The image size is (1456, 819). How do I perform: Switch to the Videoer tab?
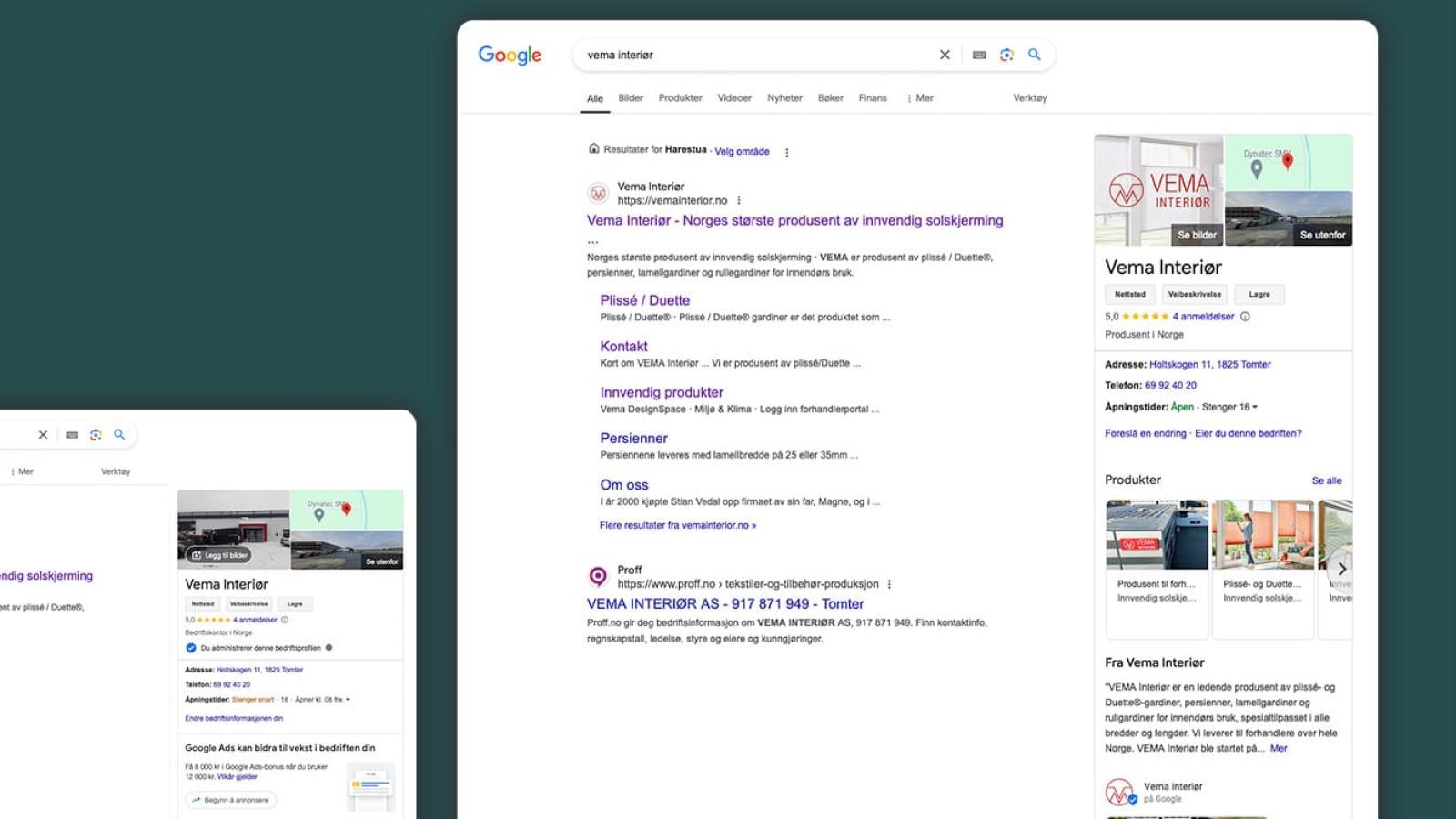734,98
